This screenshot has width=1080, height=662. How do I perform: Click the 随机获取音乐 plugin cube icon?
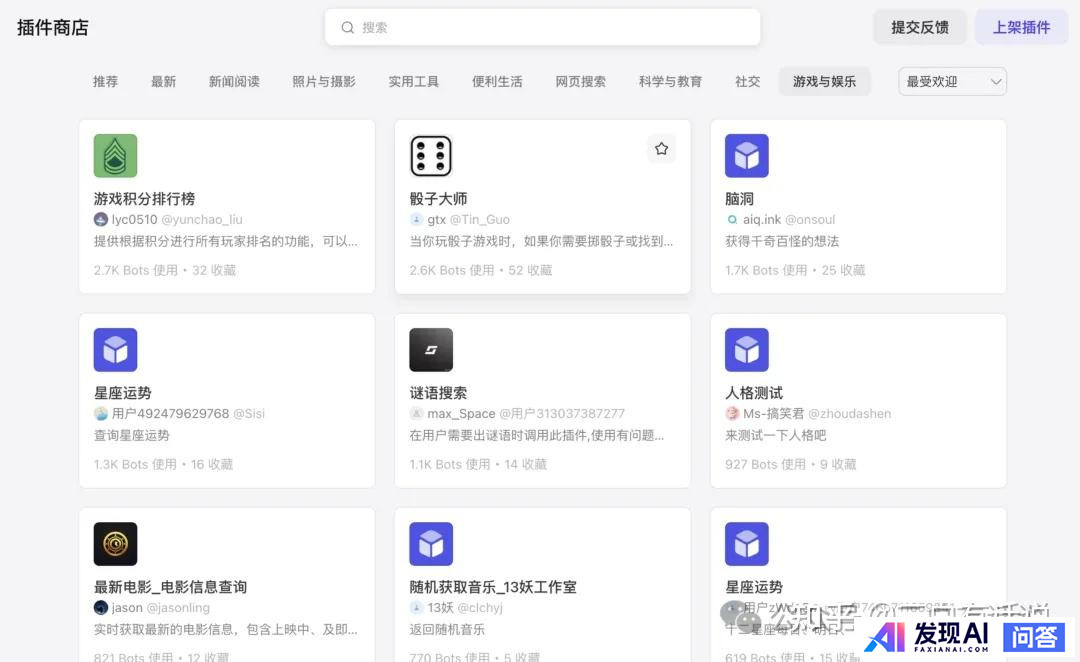(x=431, y=544)
